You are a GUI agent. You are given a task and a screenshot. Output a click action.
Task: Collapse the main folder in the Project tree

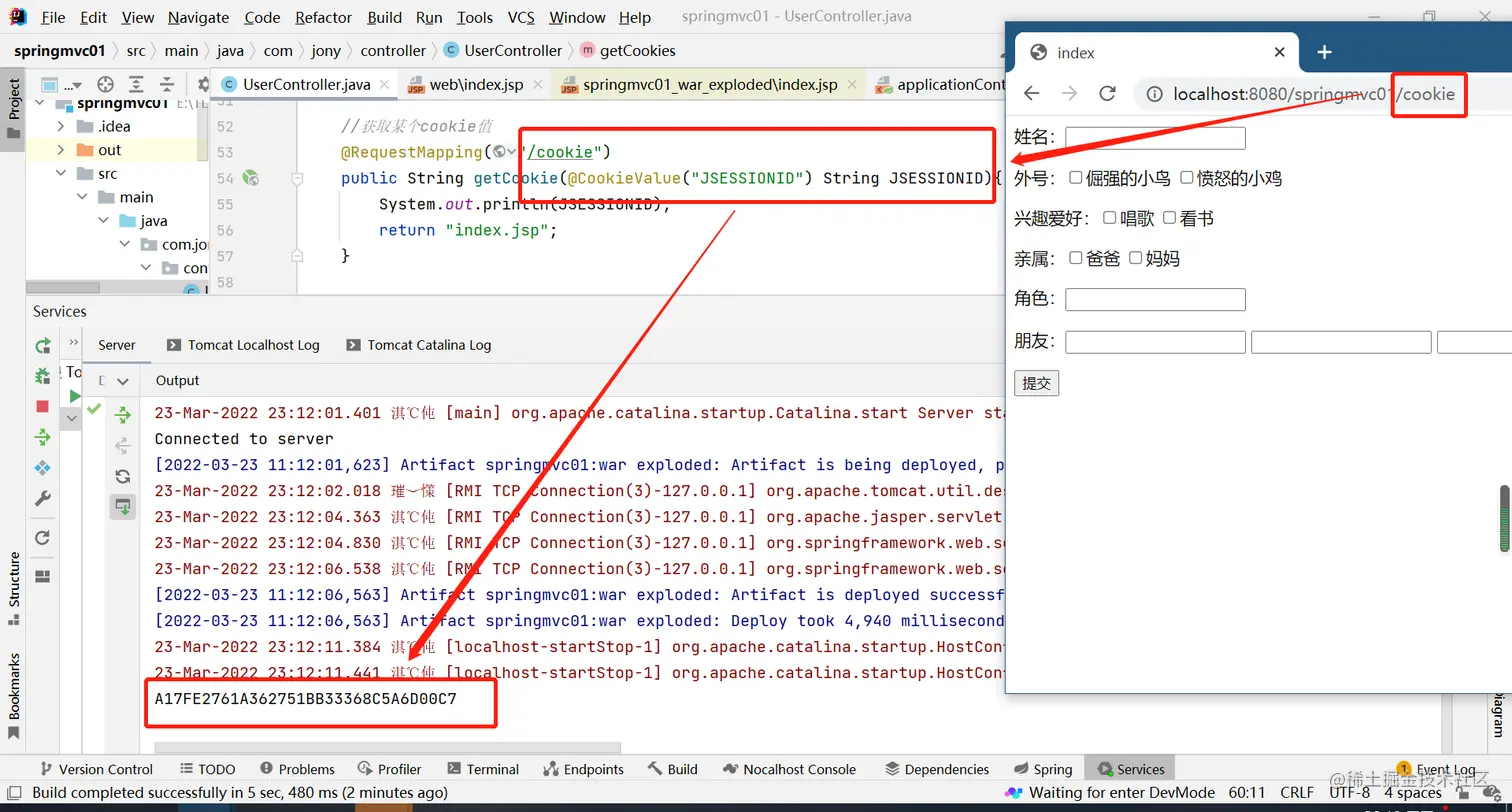(x=84, y=197)
